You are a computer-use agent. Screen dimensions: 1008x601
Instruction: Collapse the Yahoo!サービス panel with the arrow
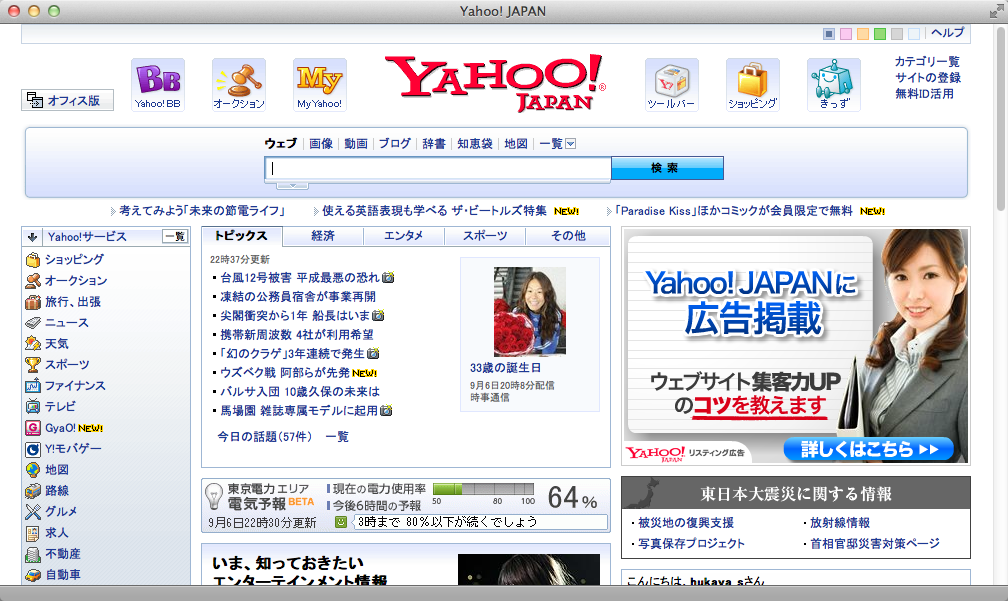(32, 237)
